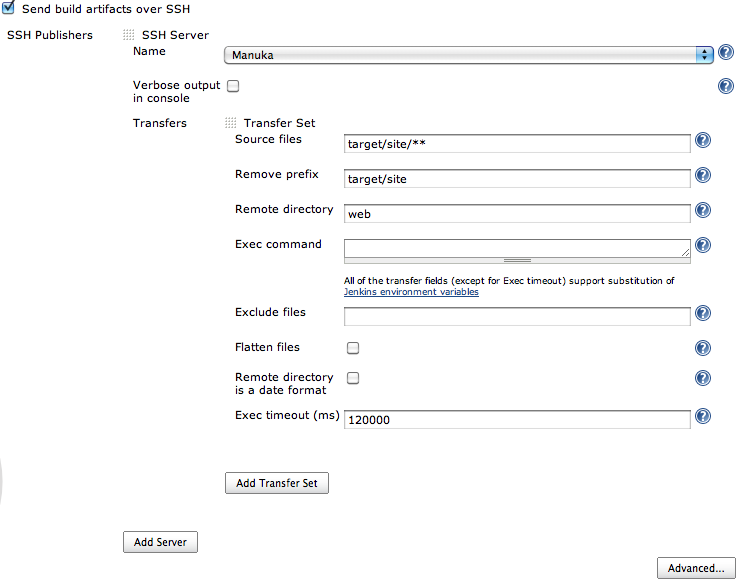Click the Transfers label
The height and width of the screenshot is (579, 736).
160,123
